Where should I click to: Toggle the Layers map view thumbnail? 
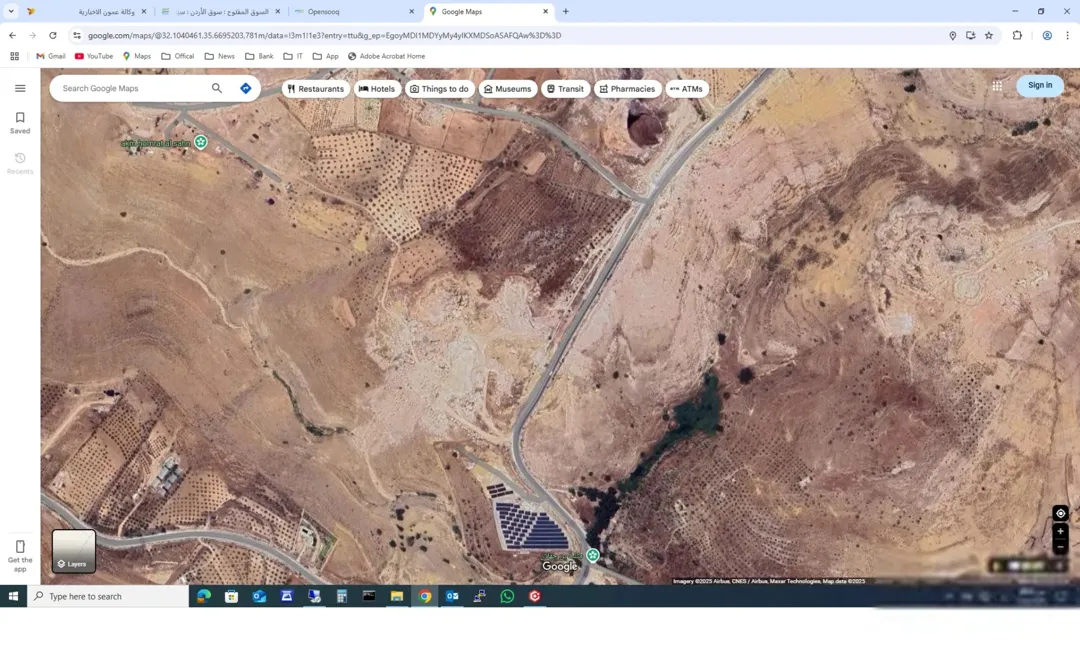pyautogui.click(x=74, y=551)
